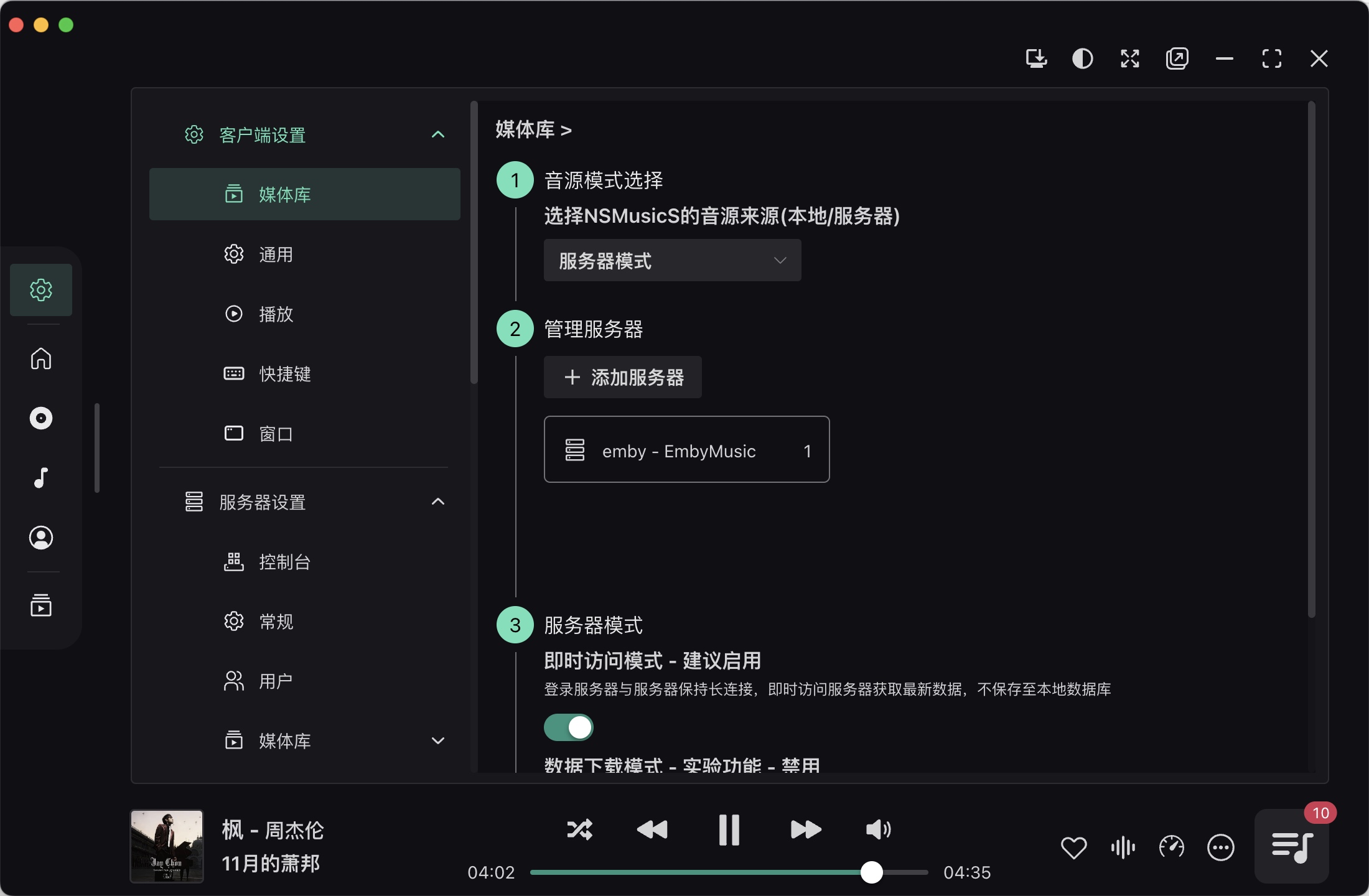
Task: Open the 窗口 settings page
Action: pos(305,433)
